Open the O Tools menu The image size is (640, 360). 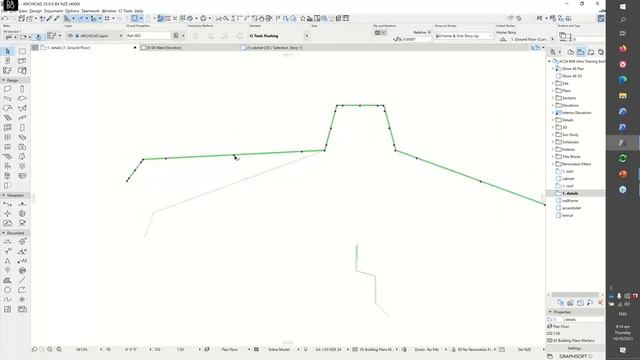pos(125,11)
